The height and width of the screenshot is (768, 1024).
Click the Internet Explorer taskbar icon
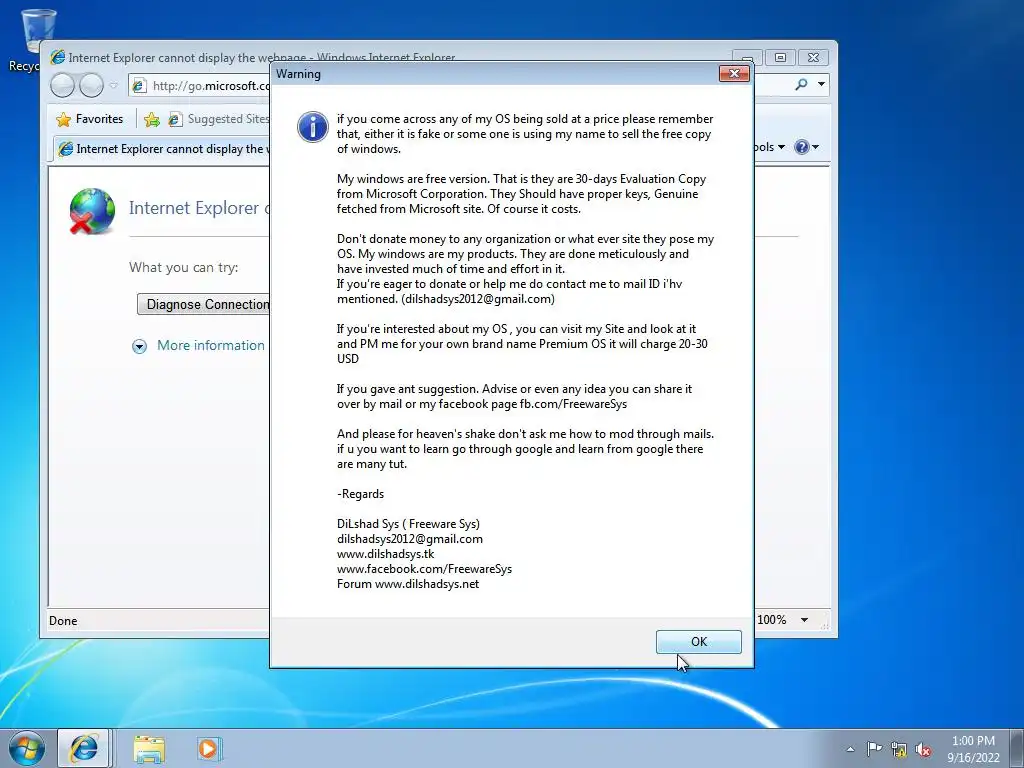coord(84,748)
